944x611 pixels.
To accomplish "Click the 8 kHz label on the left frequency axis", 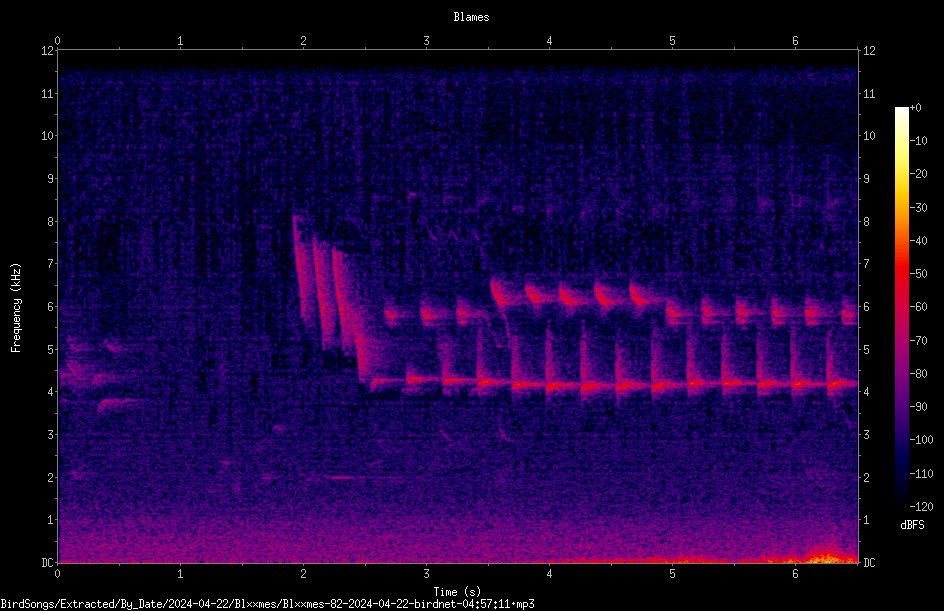I will coord(49,222).
